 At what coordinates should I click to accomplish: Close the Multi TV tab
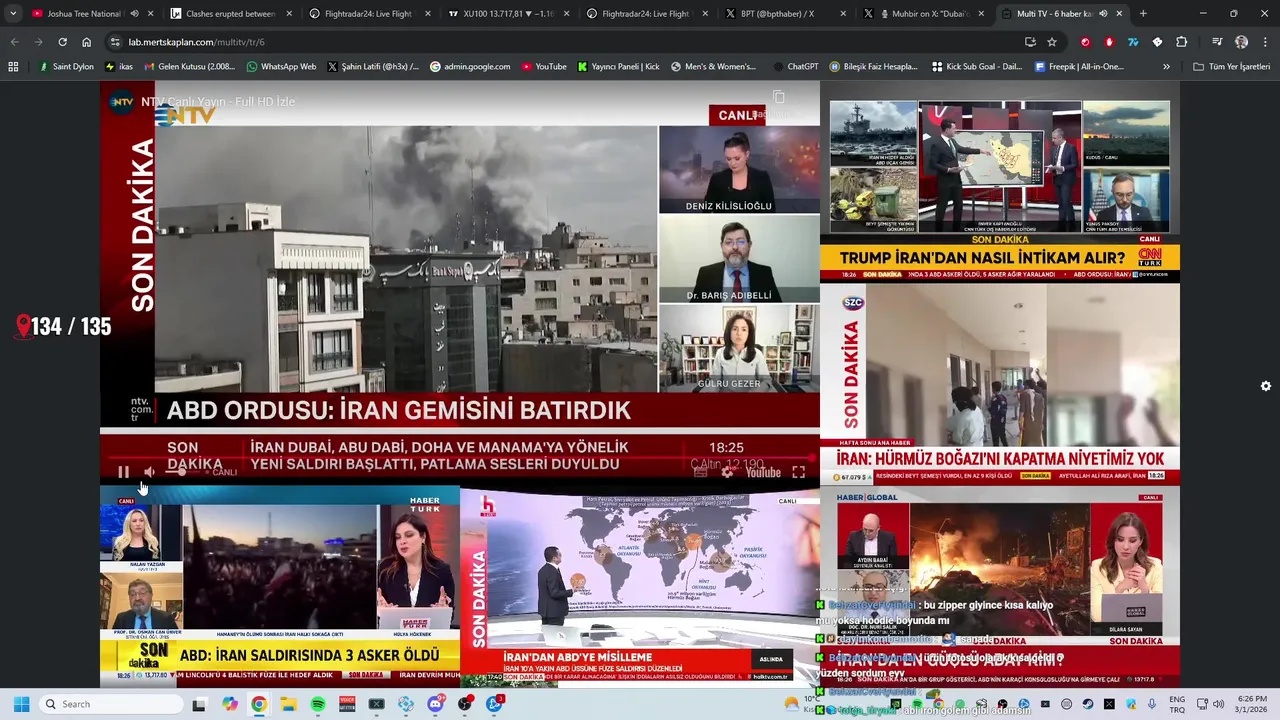[x=1119, y=14]
